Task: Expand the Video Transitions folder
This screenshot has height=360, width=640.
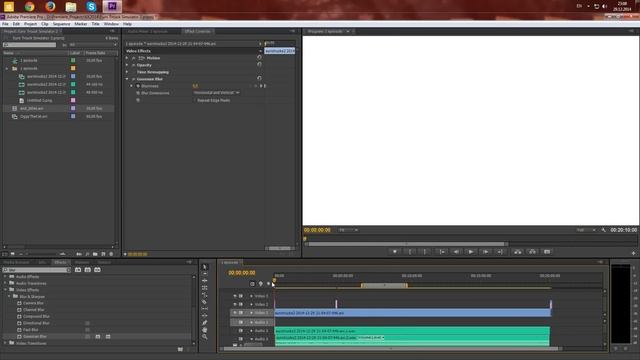Action: [6, 343]
